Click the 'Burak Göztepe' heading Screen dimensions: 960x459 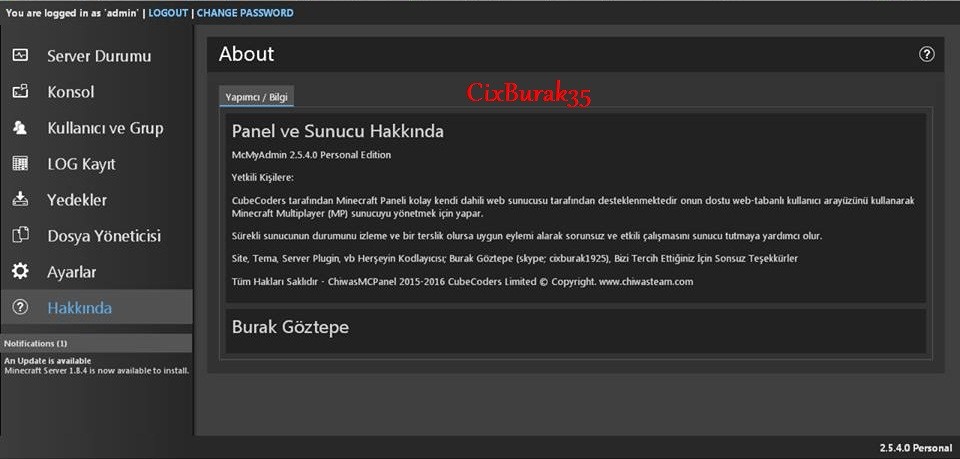pos(290,327)
